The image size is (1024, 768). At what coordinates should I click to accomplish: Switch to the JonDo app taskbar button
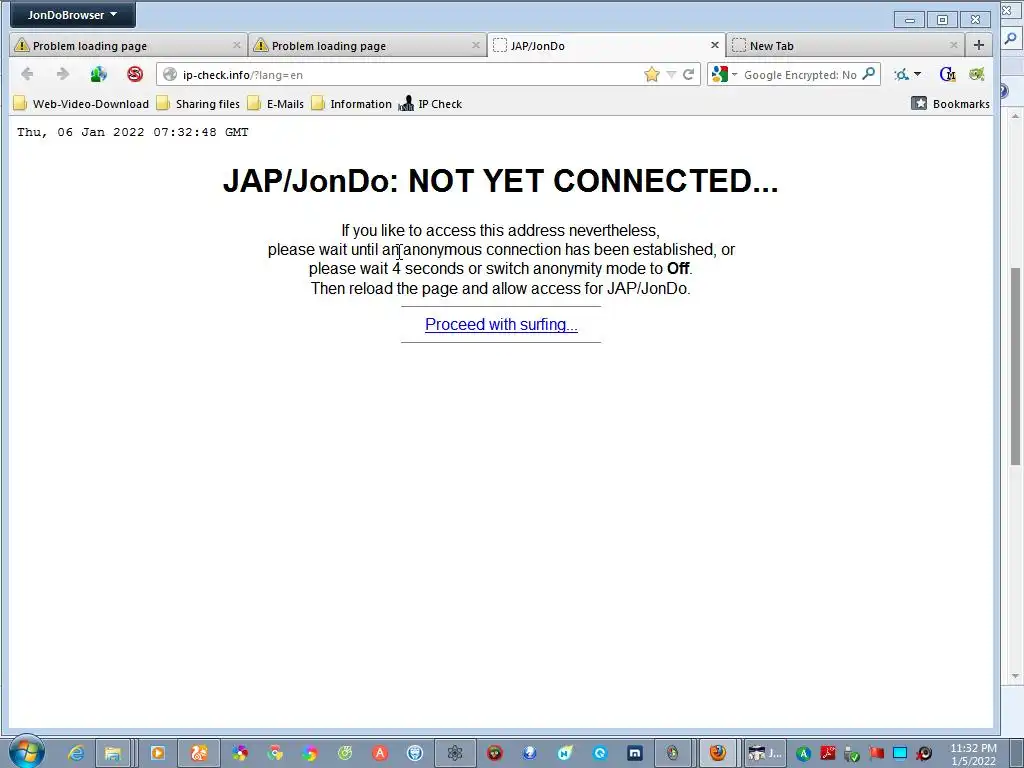pos(765,753)
